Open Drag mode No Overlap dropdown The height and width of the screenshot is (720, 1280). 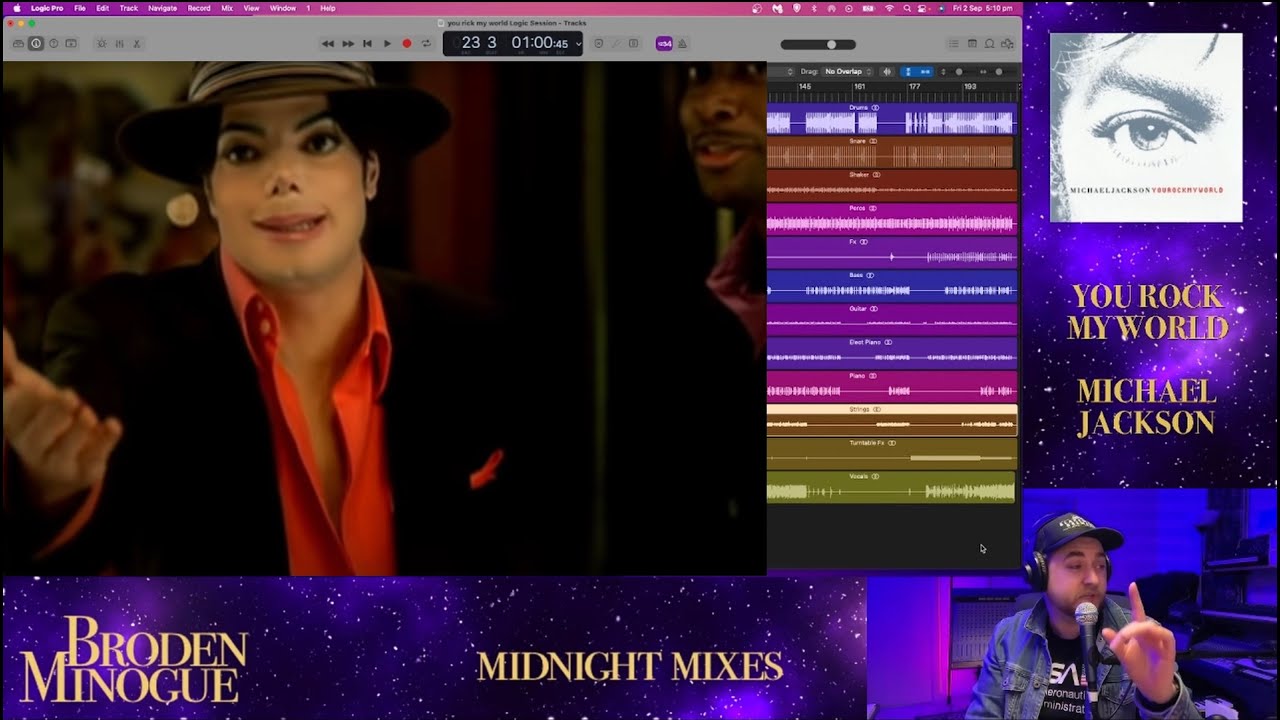point(847,72)
